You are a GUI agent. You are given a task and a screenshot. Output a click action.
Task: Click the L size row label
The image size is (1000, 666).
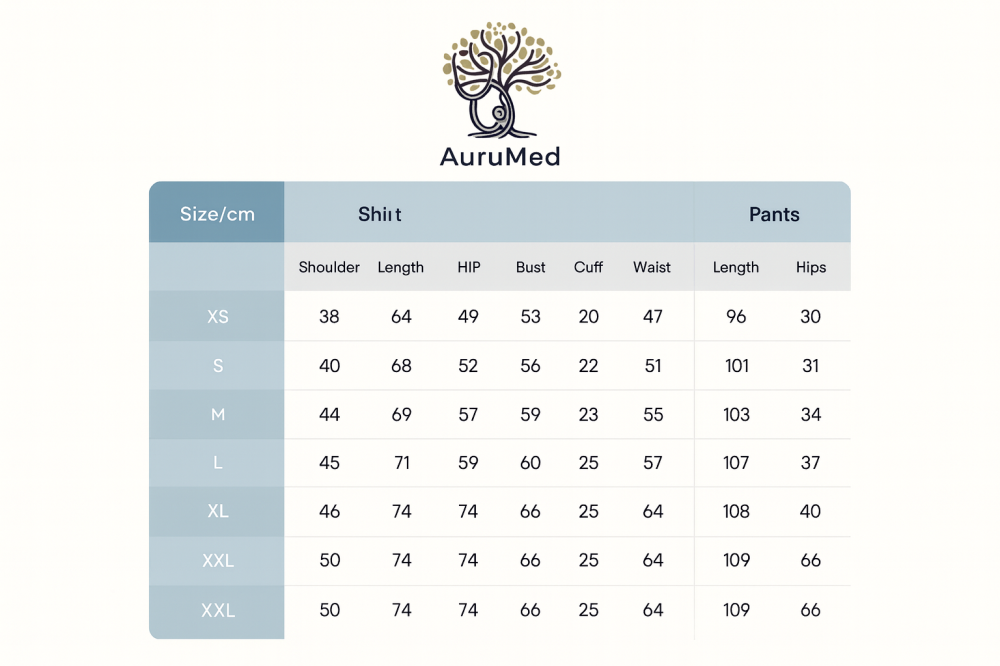tap(218, 463)
